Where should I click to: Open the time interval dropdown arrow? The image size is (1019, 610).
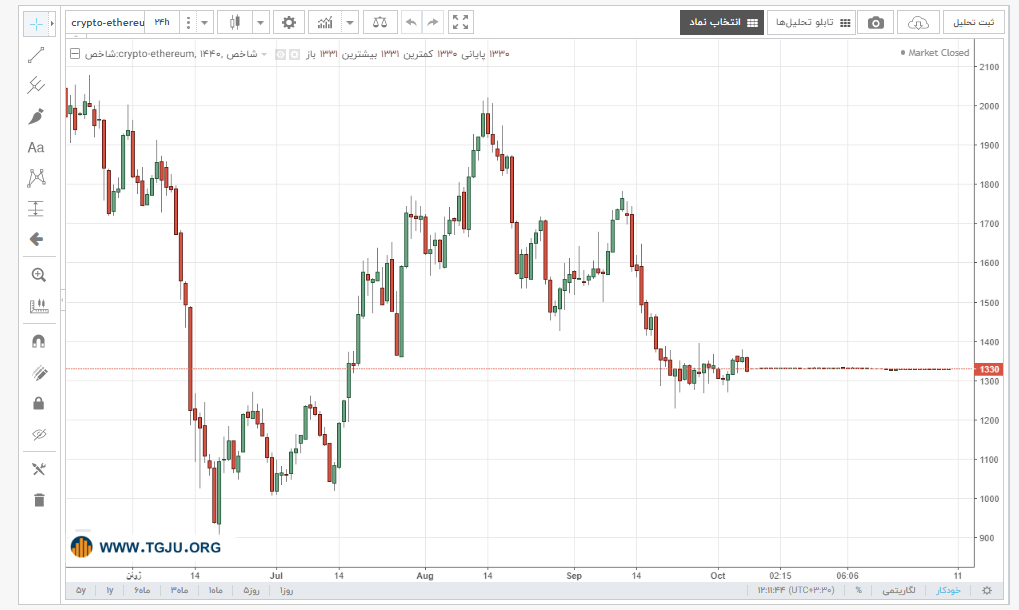click(204, 23)
